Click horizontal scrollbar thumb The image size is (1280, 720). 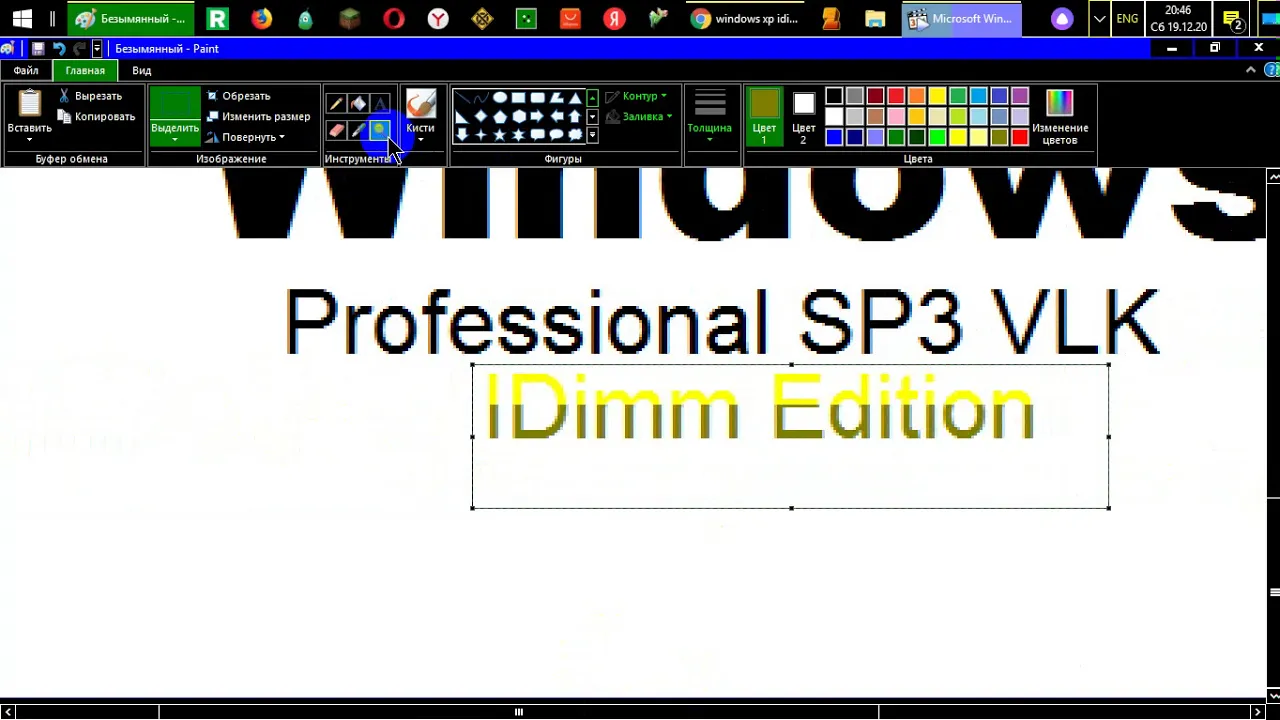pyautogui.click(x=518, y=712)
